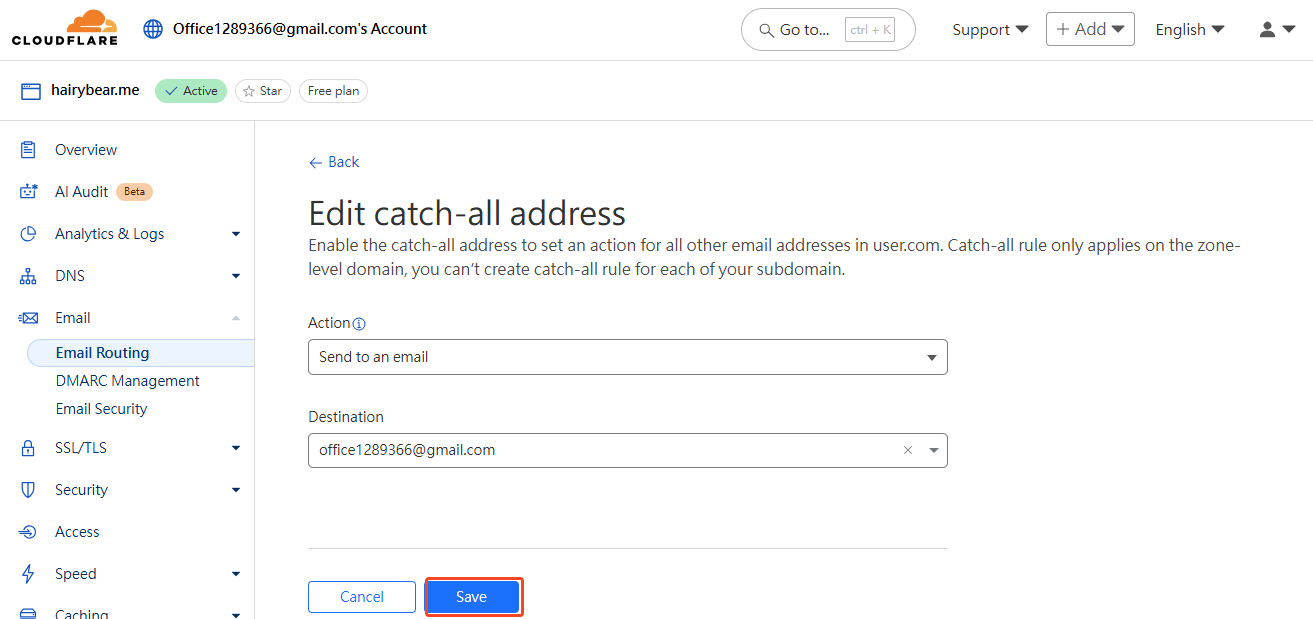Go back using the Back link

[334, 162]
